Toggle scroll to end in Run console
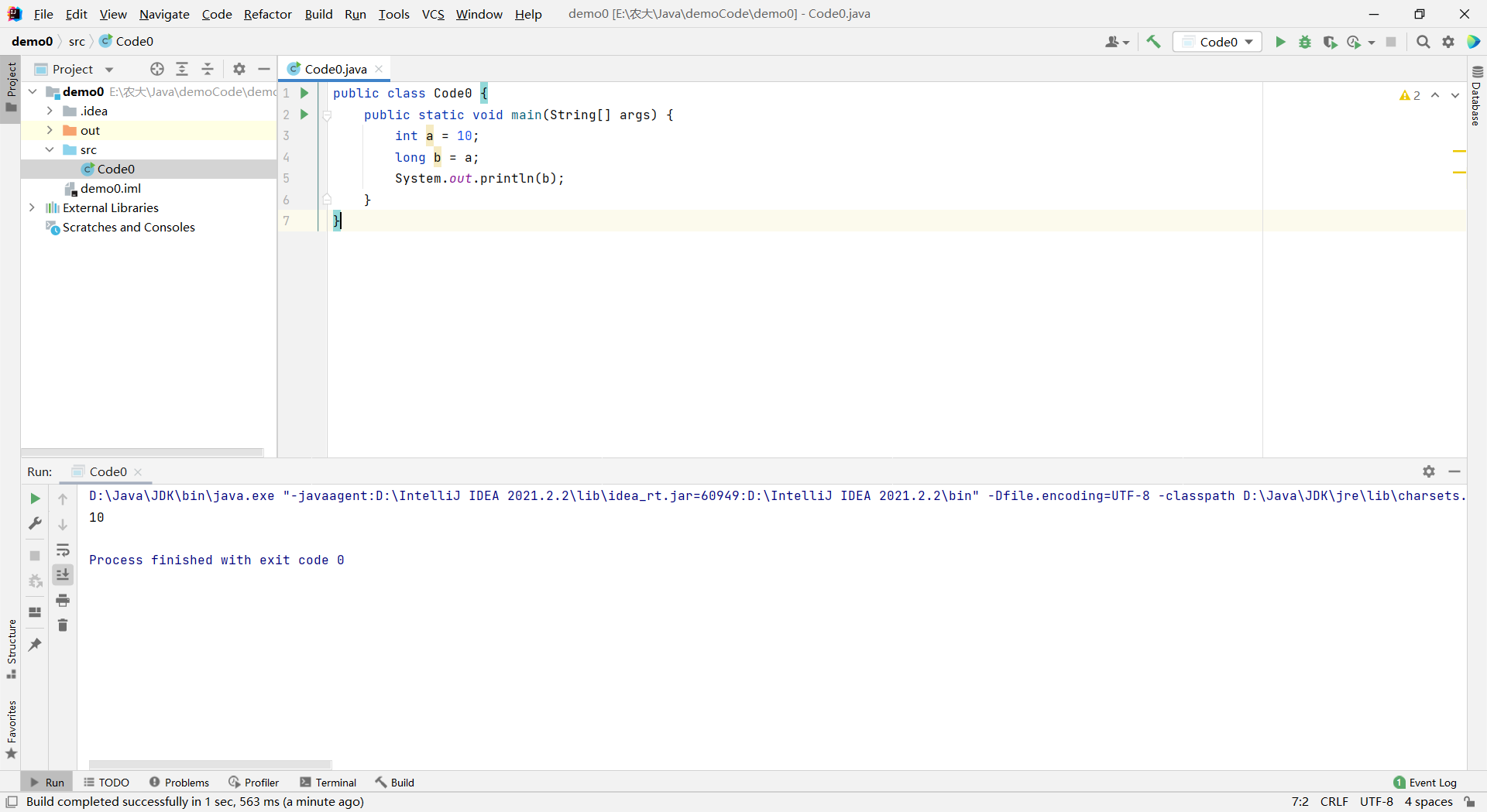Screen dimensions: 1487x812 63,574
